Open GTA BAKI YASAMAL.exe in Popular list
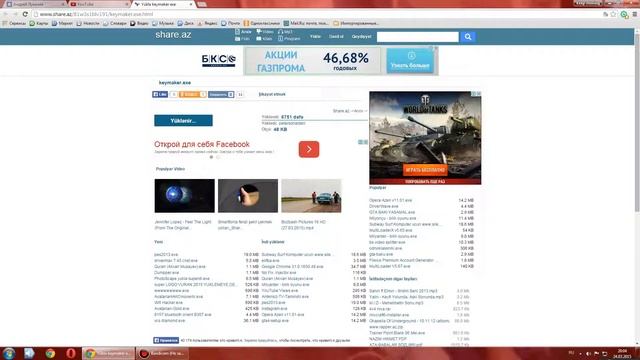The height and width of the screenshot is (360, 640). pyautogui.click(x=392, y=212)
